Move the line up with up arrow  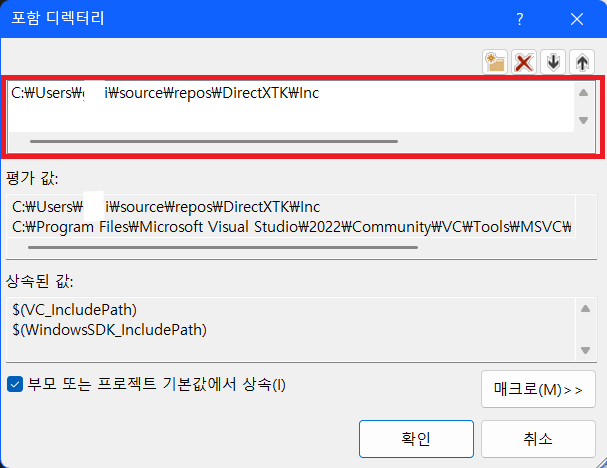tap(582, 62)
